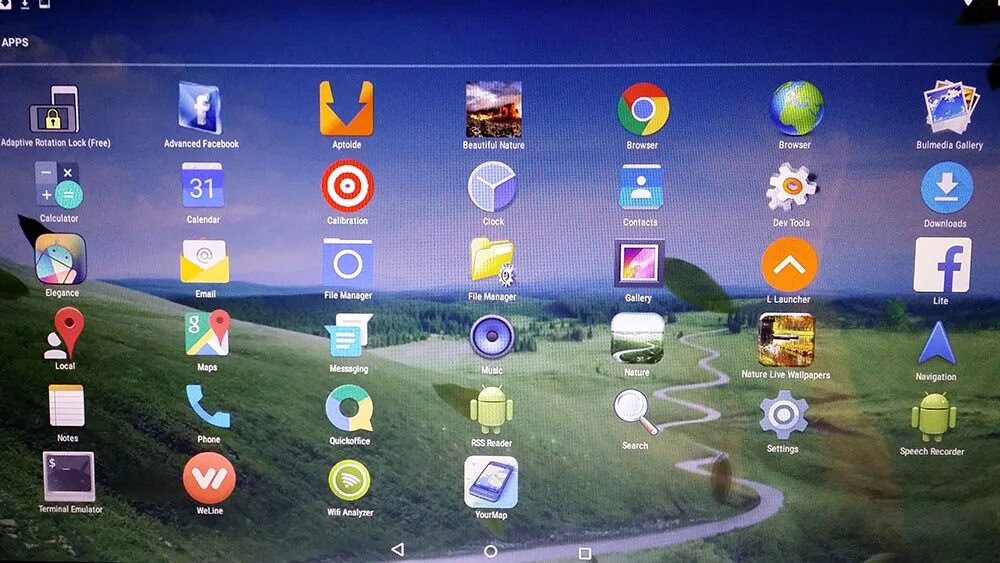This screenshot has height=563, width=1000.
Task: Select the APPS tab header
Action: pos(15,43)
